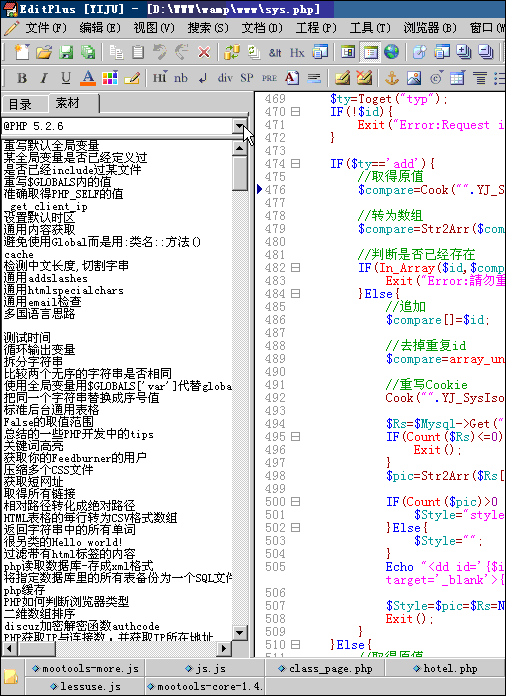Image resolution: width=506 pixels, height=696 pixels.
Task: Insert non-breaking space nb button
Action: 181,79
